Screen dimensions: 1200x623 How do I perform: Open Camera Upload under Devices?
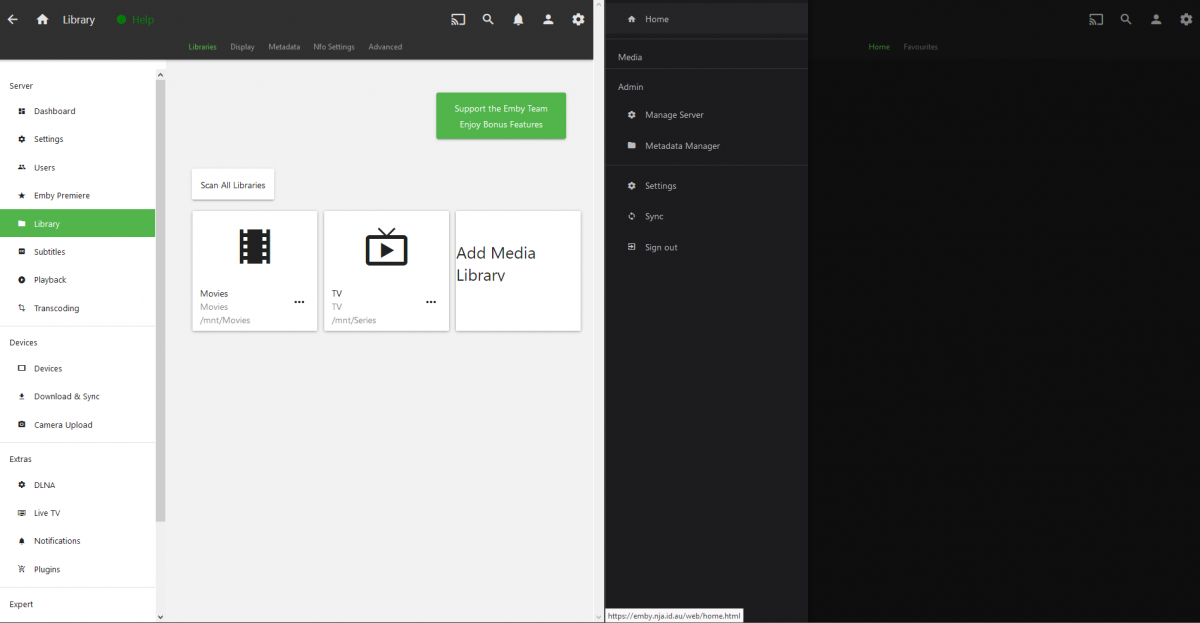pyautogui.click(x=62, y=425)
